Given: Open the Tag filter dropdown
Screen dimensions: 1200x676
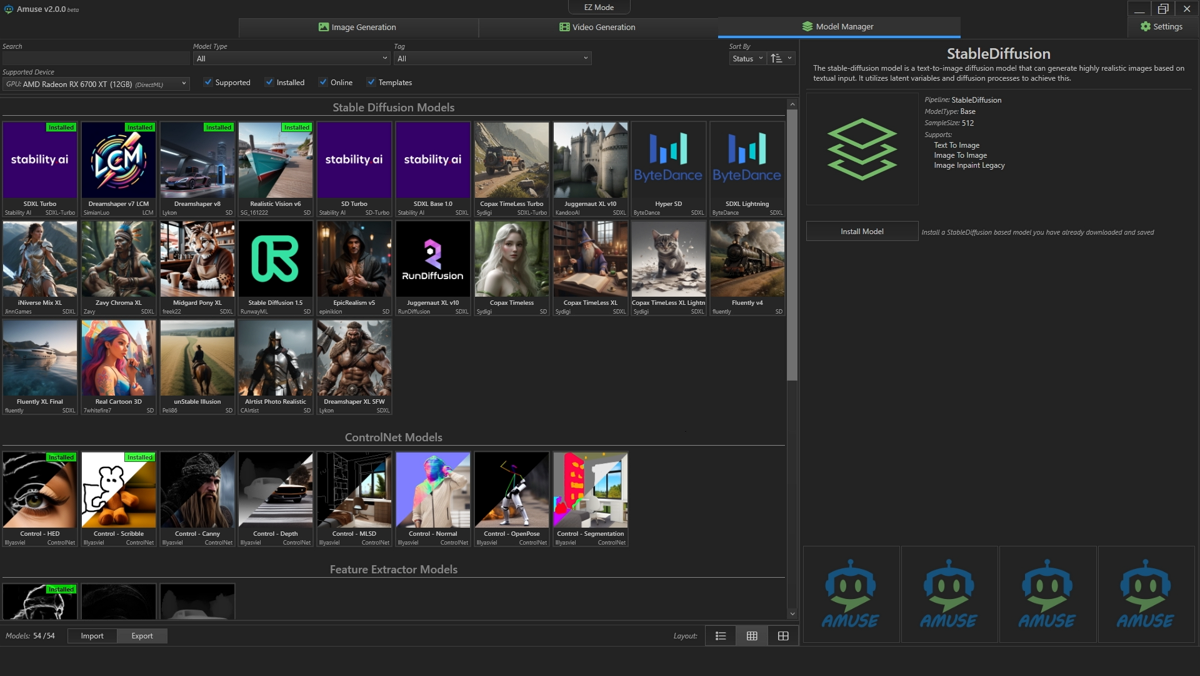Looking at the screenshot, I should (492, 59).
